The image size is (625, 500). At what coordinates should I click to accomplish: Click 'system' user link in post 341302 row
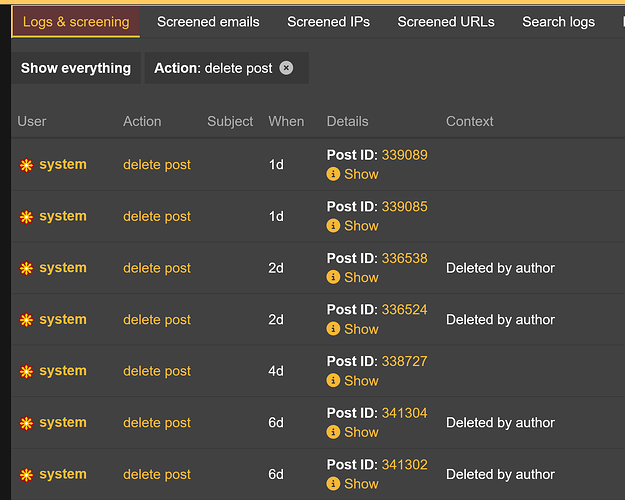click(63, 474)
